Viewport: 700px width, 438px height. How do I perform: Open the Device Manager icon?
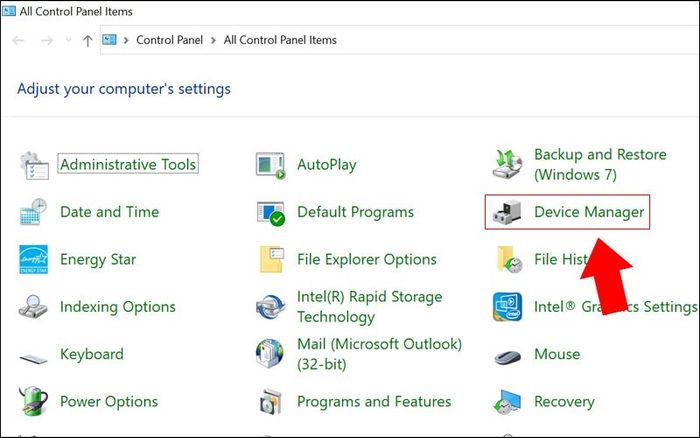pos(507,212)
